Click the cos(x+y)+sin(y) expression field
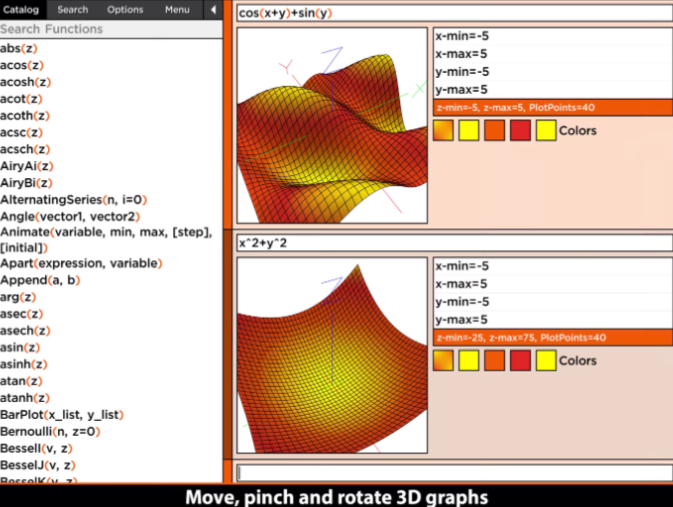This screenshot has height=507, width=673. click(453, 13)
